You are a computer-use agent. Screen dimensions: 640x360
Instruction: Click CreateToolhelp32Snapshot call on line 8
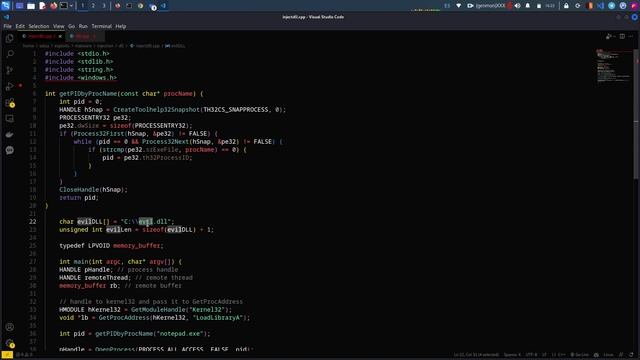[x=156, y=110]
